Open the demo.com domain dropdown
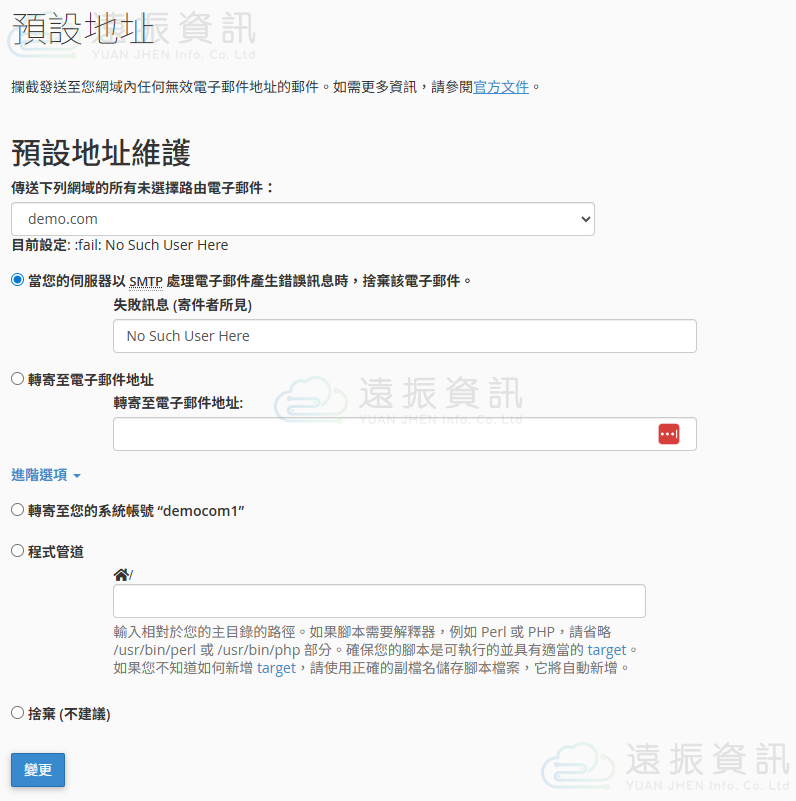Viewport: 796px width, 801px height. pyautogui.click(x=303, y=219)
